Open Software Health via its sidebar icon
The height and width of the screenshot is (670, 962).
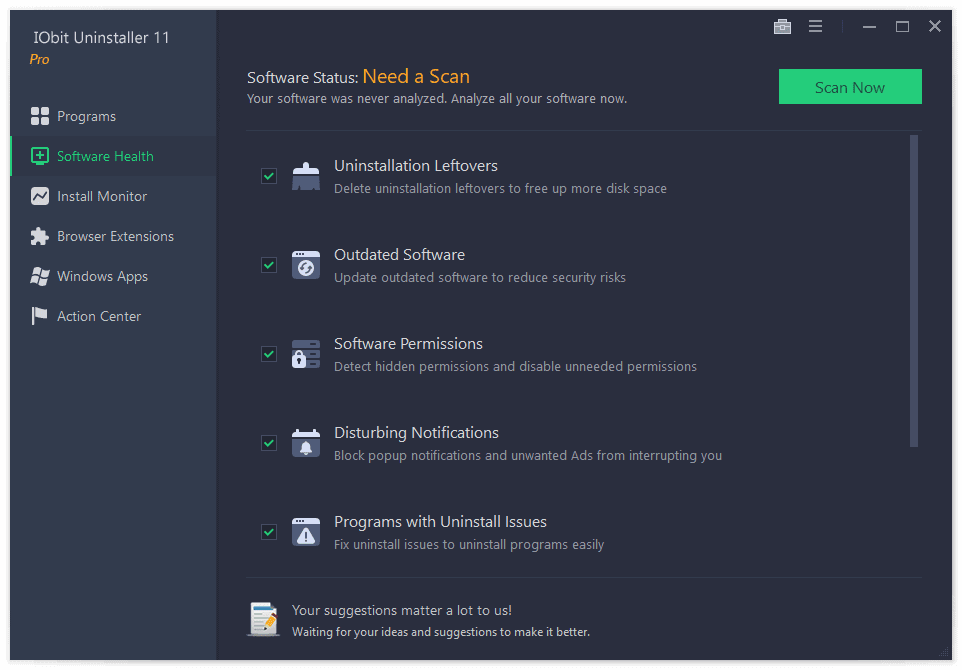pos(40,156)
